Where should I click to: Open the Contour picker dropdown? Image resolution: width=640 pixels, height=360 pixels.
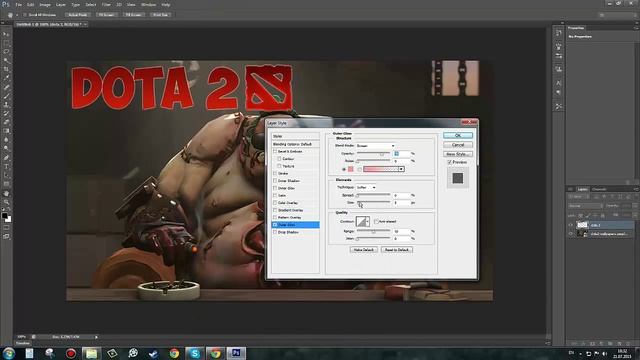point(368,222)
